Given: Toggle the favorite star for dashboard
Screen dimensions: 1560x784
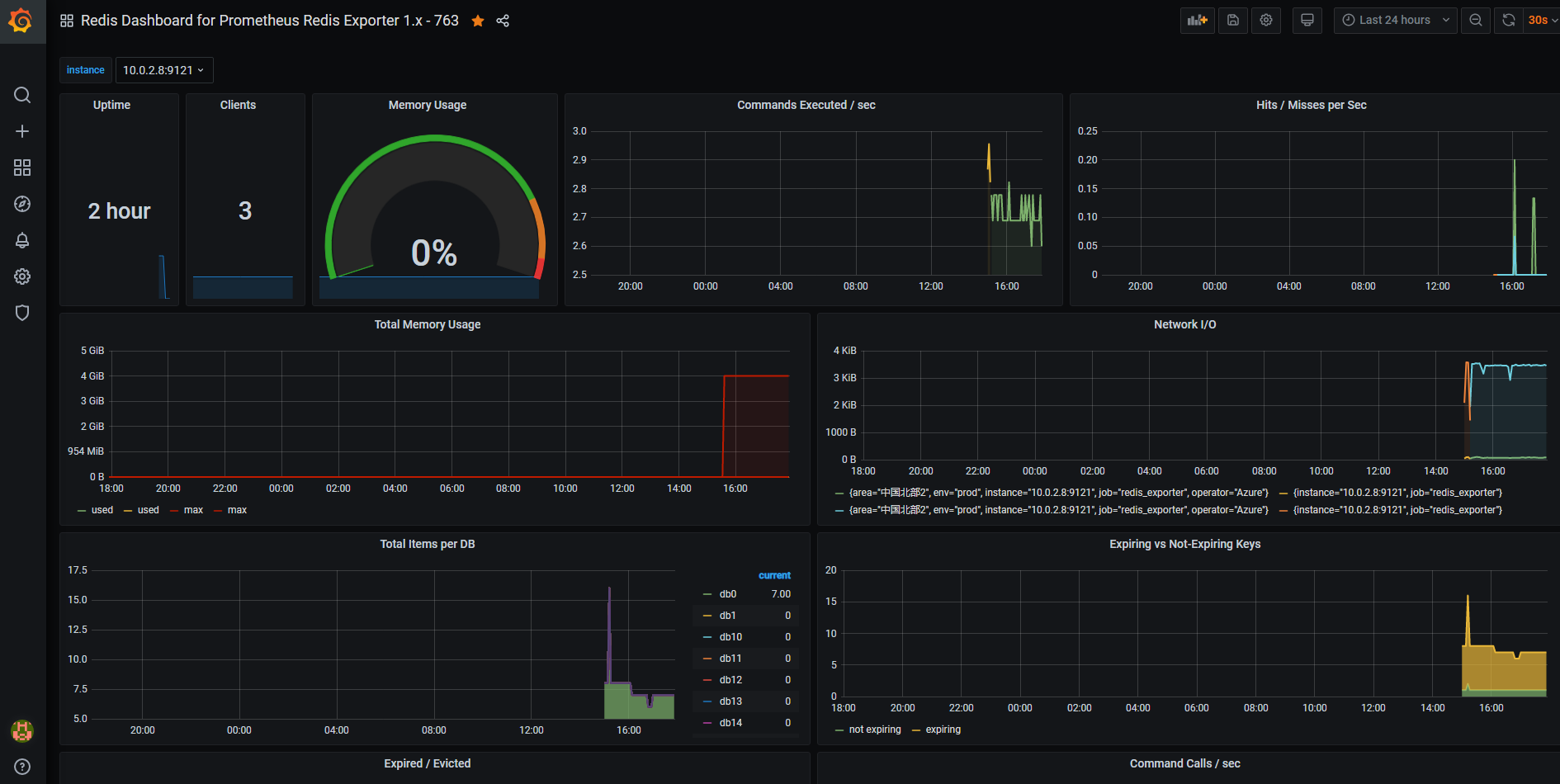Looking at the screenshot, I should point(478,21).
